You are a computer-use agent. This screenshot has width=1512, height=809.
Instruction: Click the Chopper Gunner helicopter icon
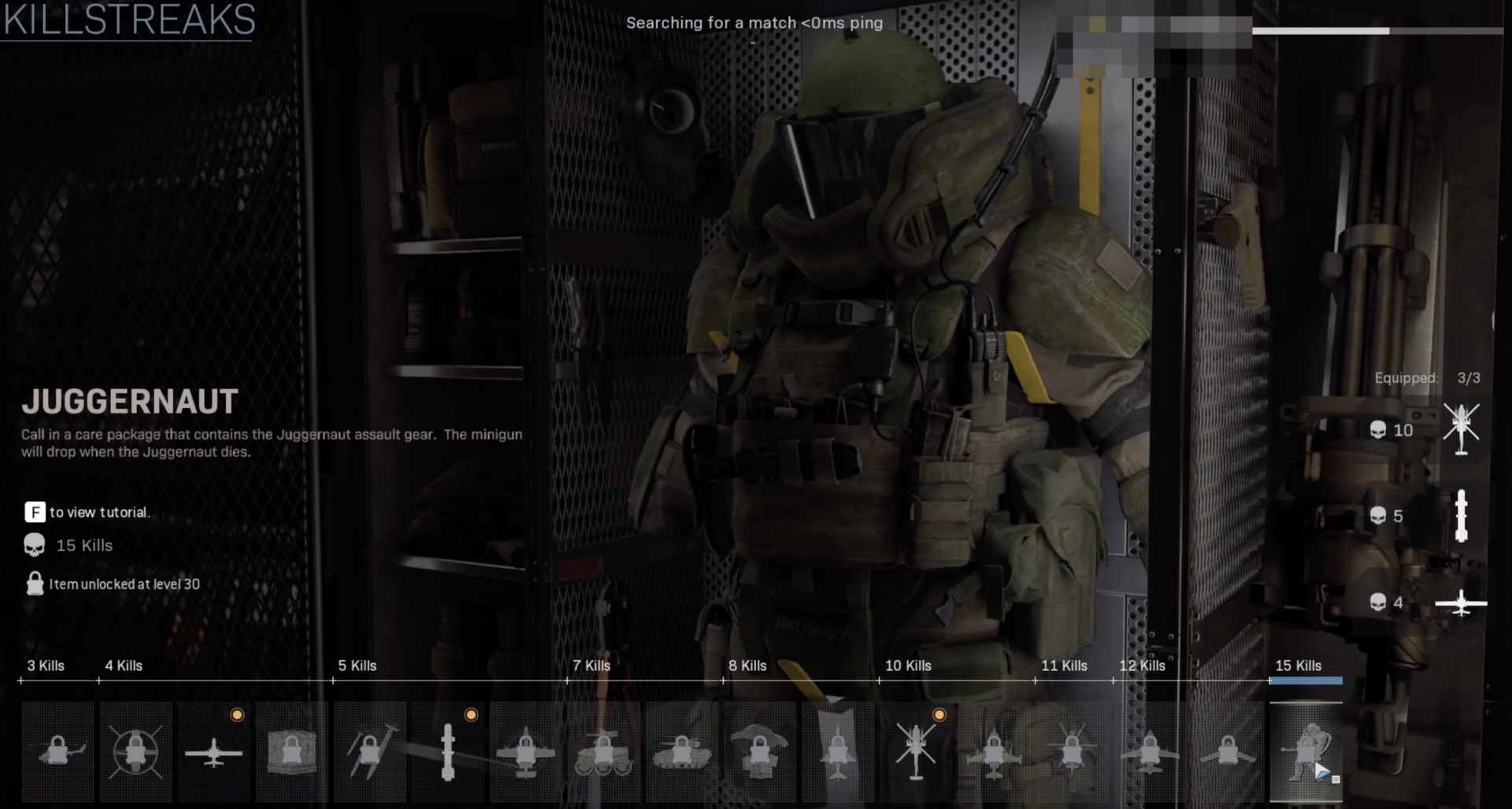click(x=914, y=752)
